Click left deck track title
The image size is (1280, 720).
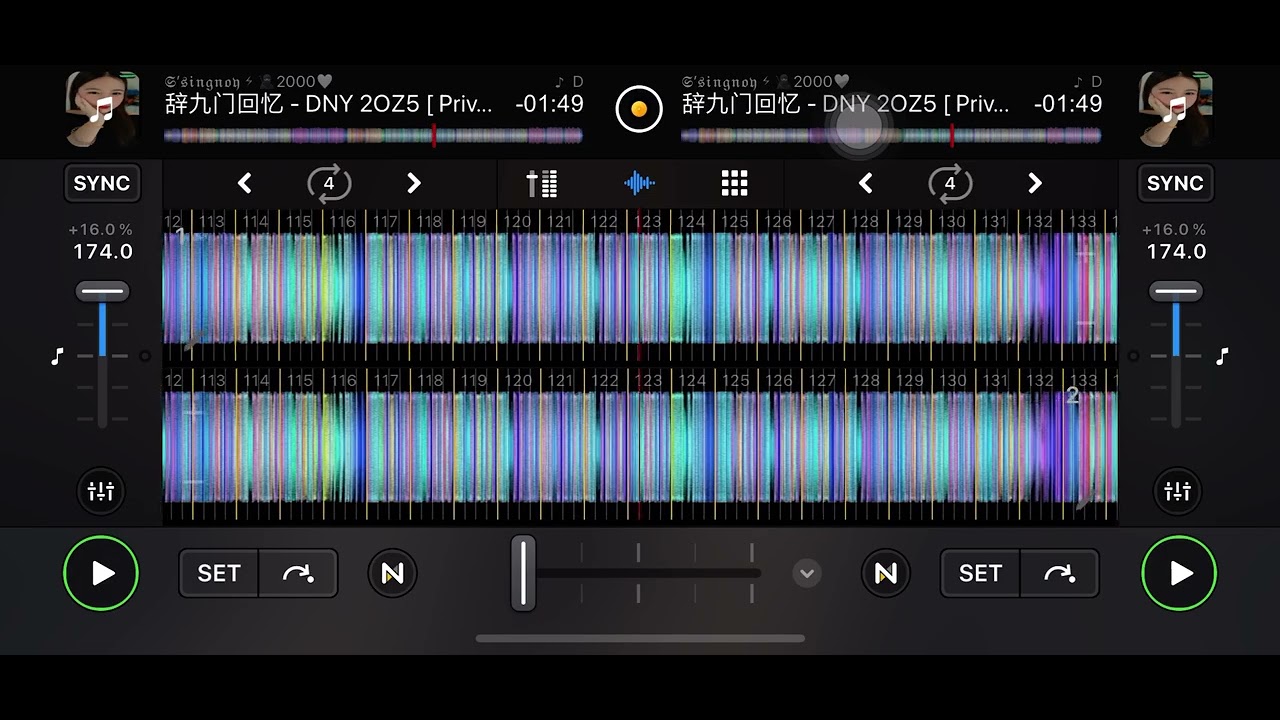(x=329, y=104)
